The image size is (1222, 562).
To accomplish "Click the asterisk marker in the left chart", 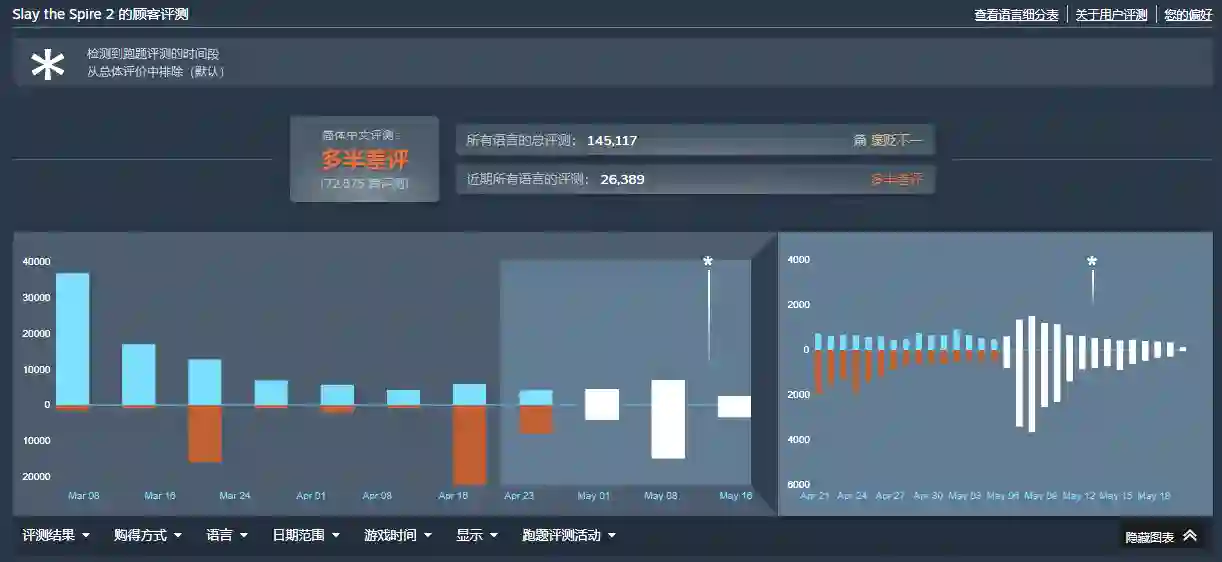I will click(x=708, y=262).
